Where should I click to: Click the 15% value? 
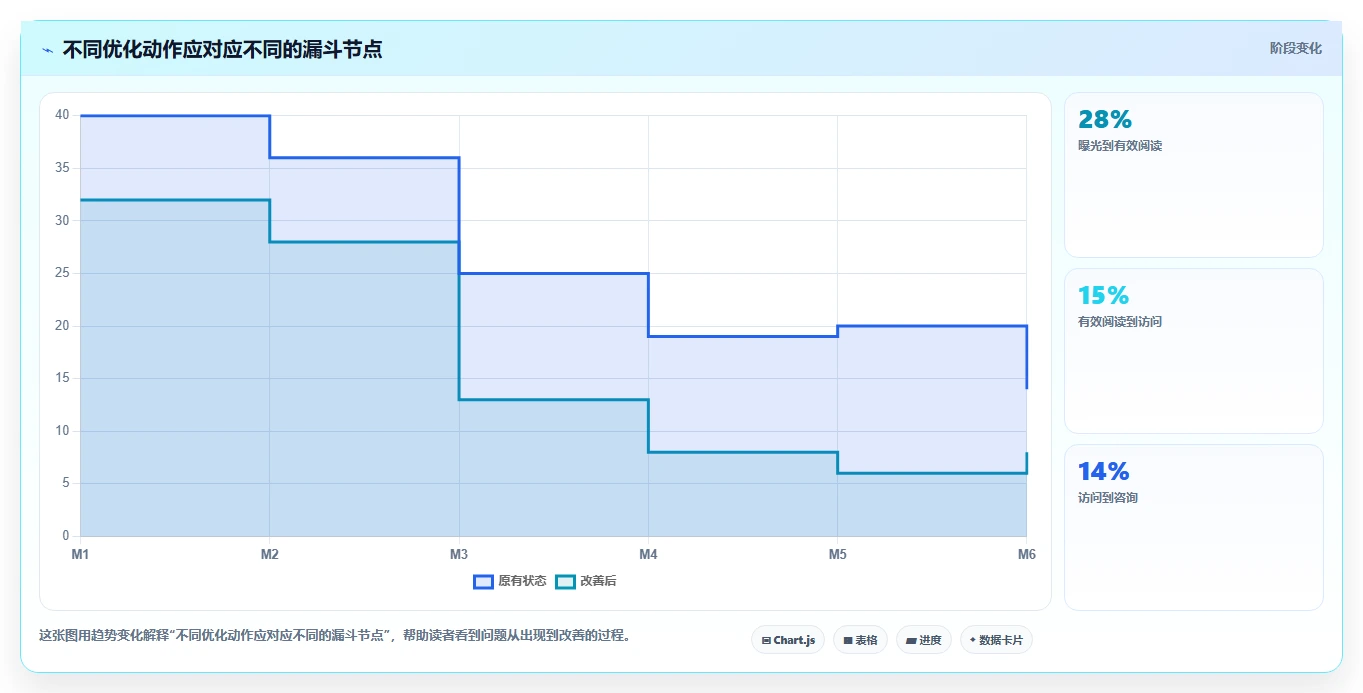click(1104, 296)
